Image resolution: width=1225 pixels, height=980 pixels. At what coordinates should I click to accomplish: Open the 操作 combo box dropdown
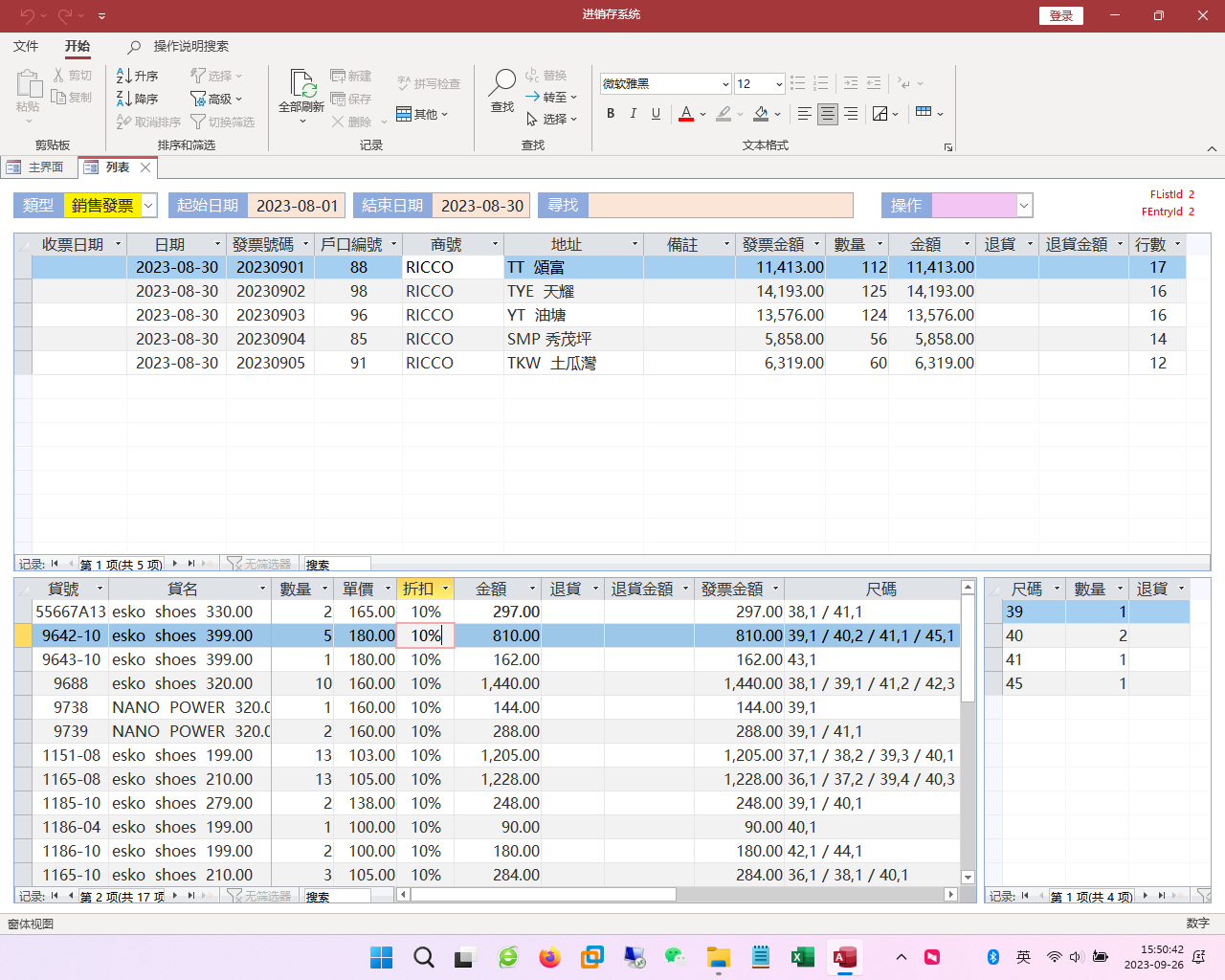coord(1024,206)
